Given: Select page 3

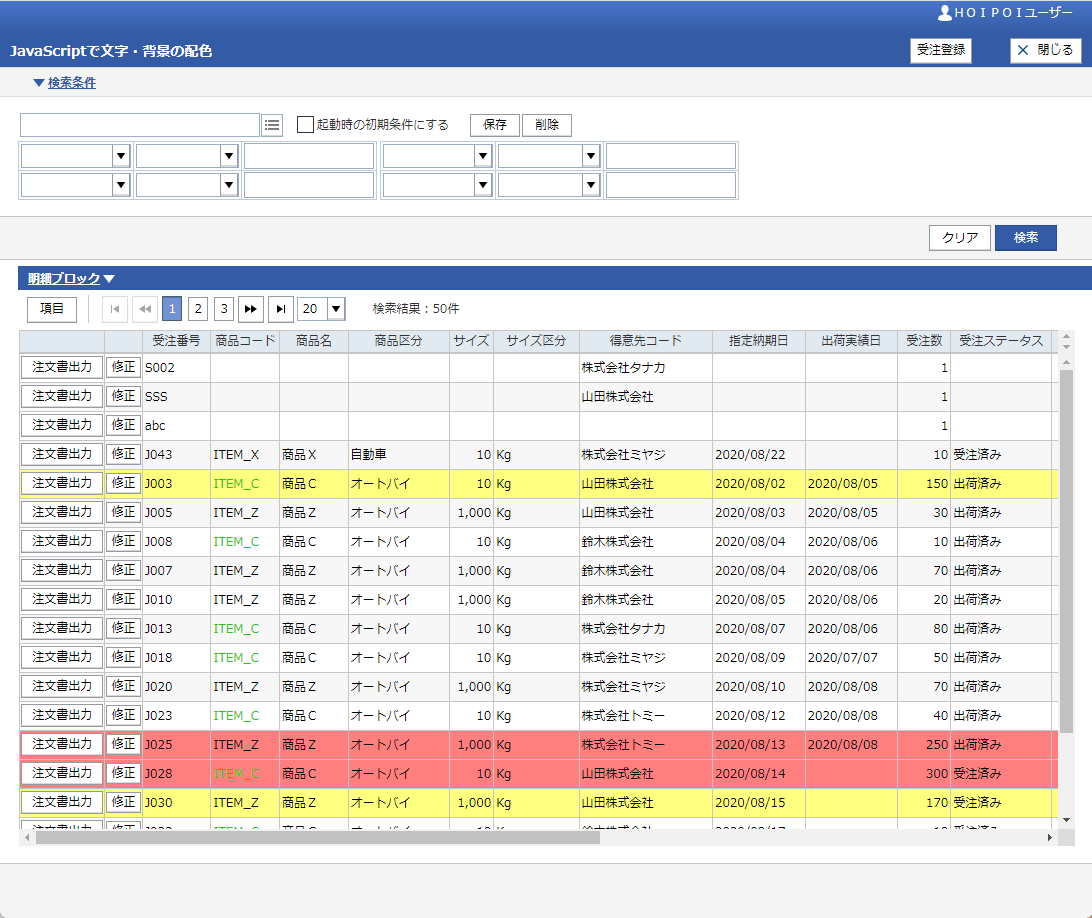Looking at the screenshot, I should [x=224, y=309].
